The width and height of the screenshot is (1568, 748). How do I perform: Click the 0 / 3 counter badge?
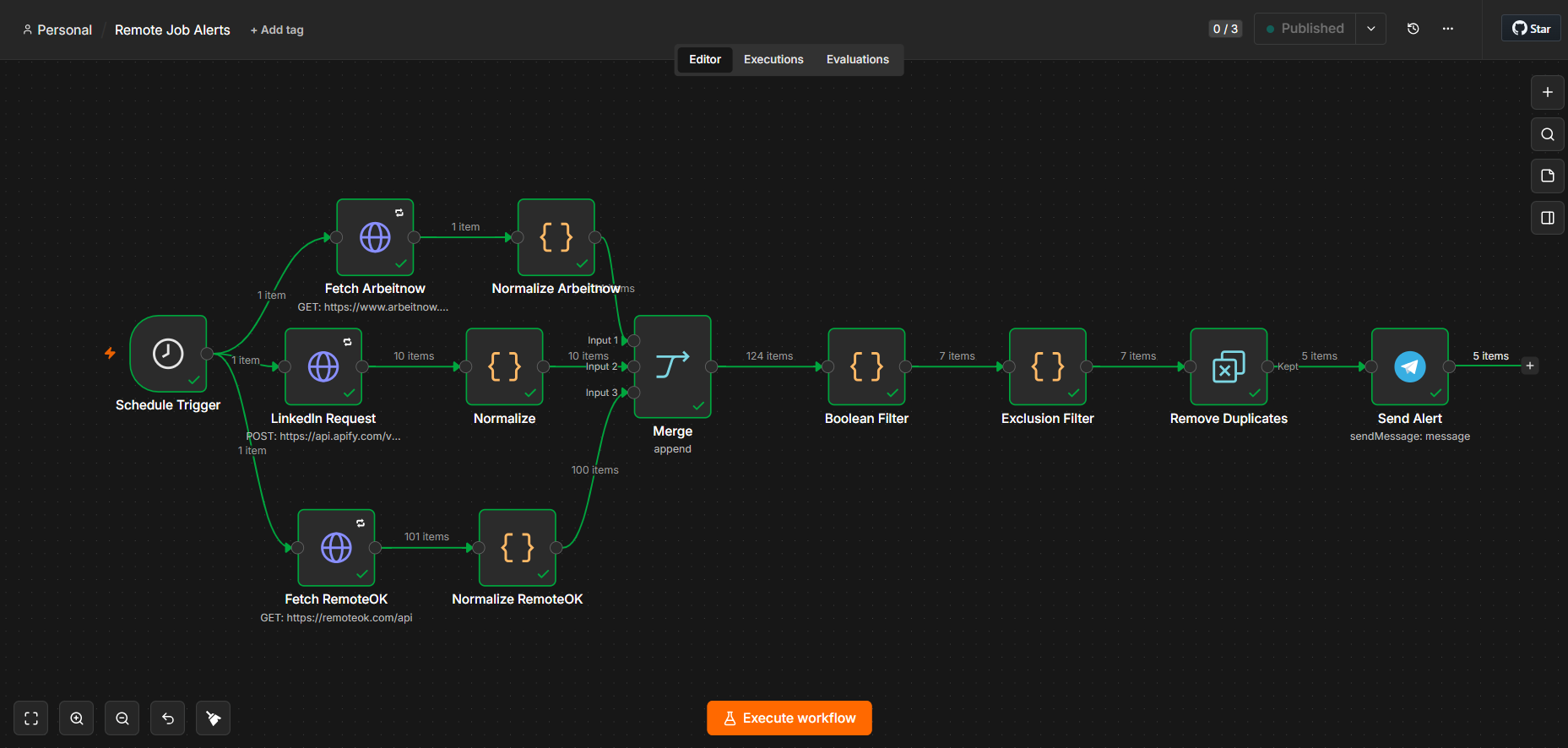1225,29
